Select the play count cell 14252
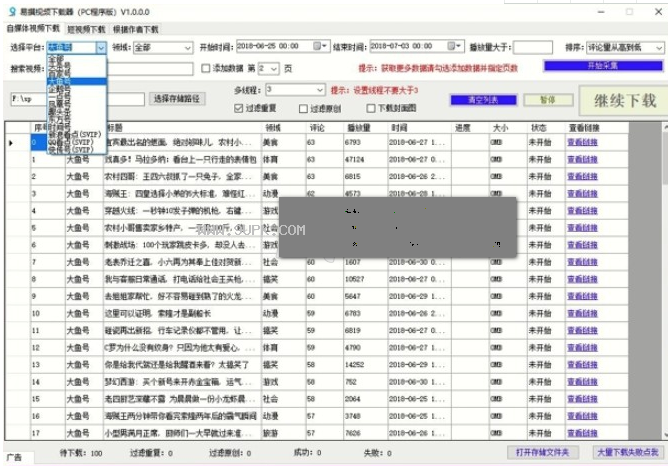The image size is (668, 466). pyautogui.click(x=366, y=365)
